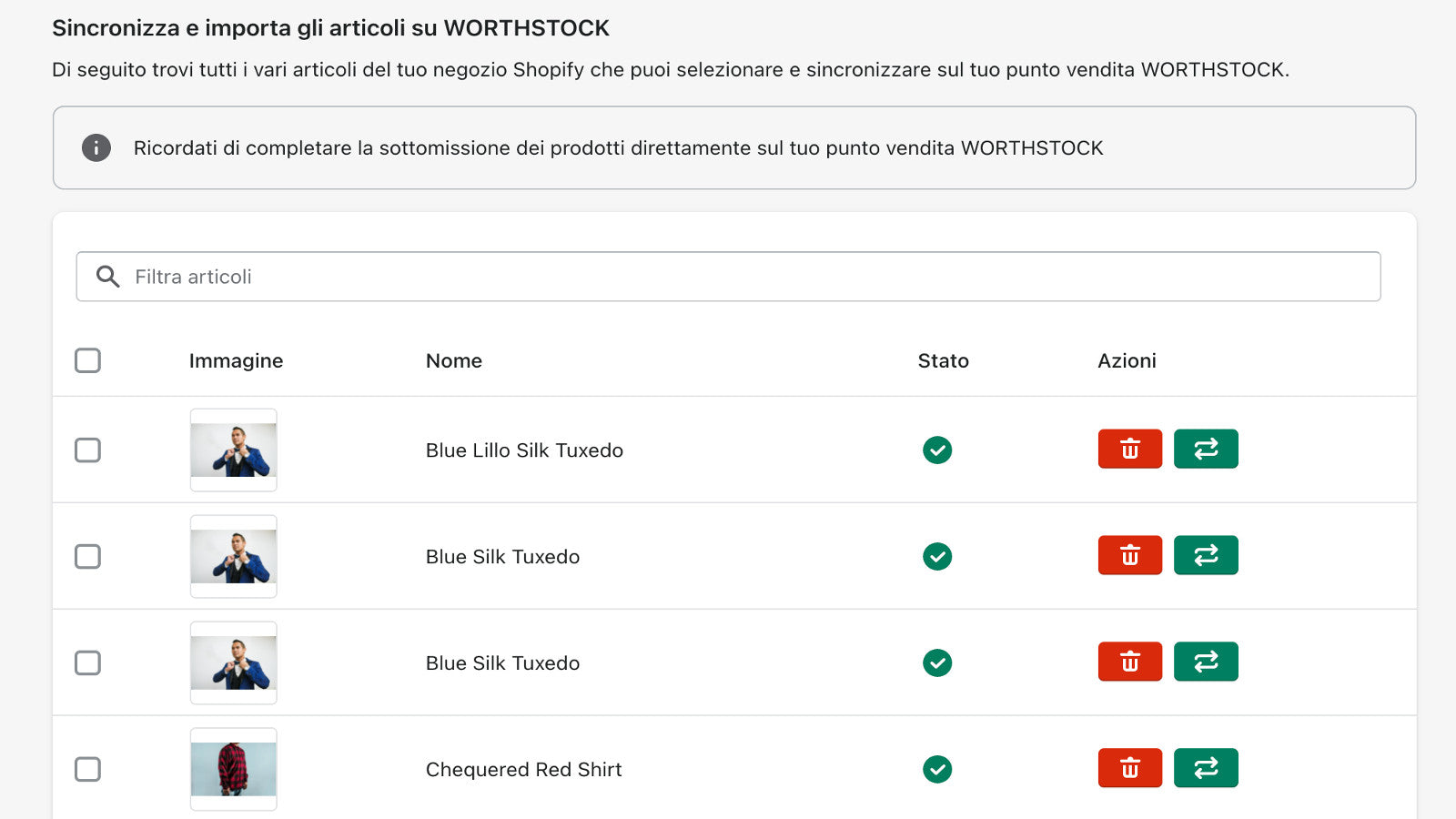
Task: Click the Chequered Red Shirt product name
Action: tap(523, 770)
